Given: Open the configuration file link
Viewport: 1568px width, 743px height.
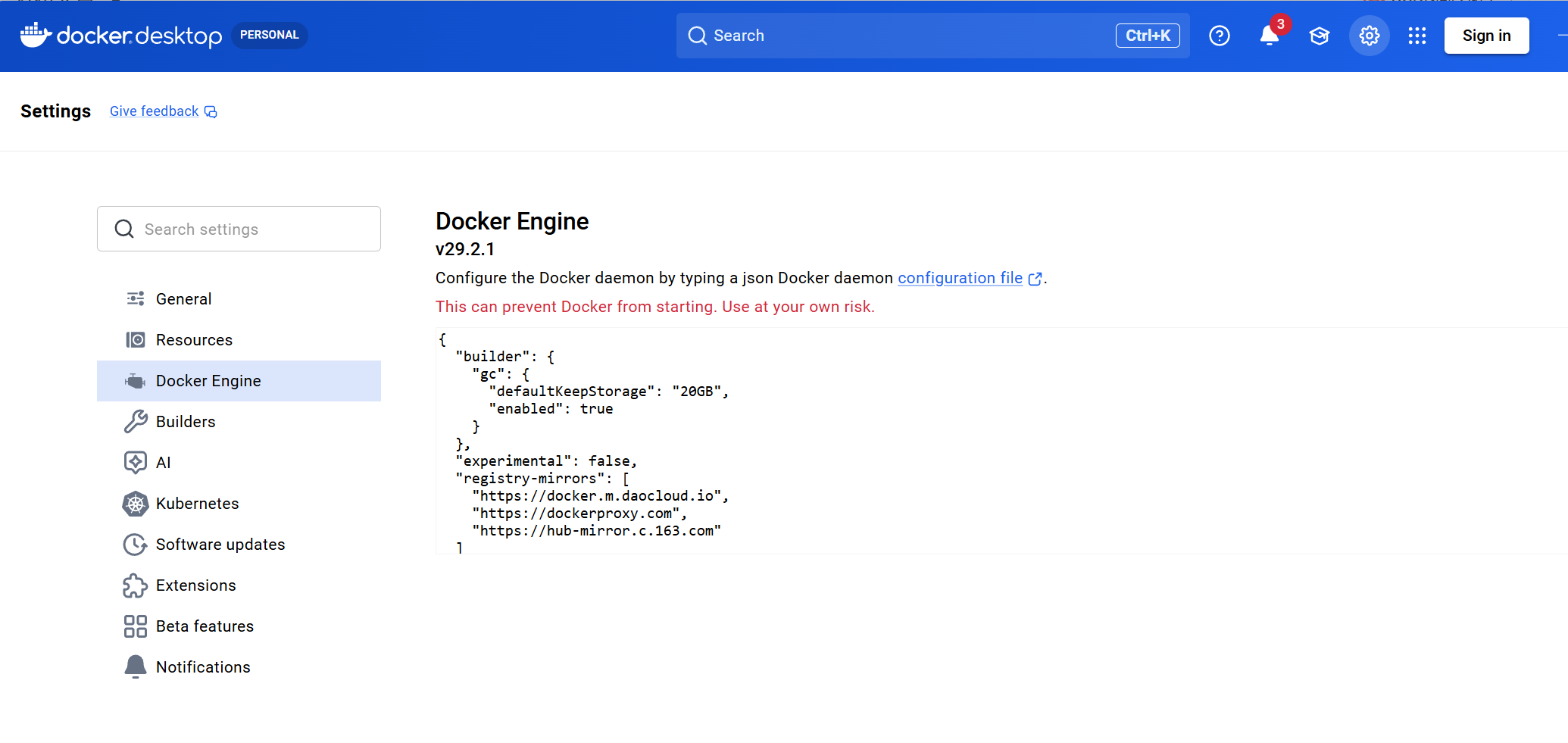Looking at the screenshot, I should 960,278.
